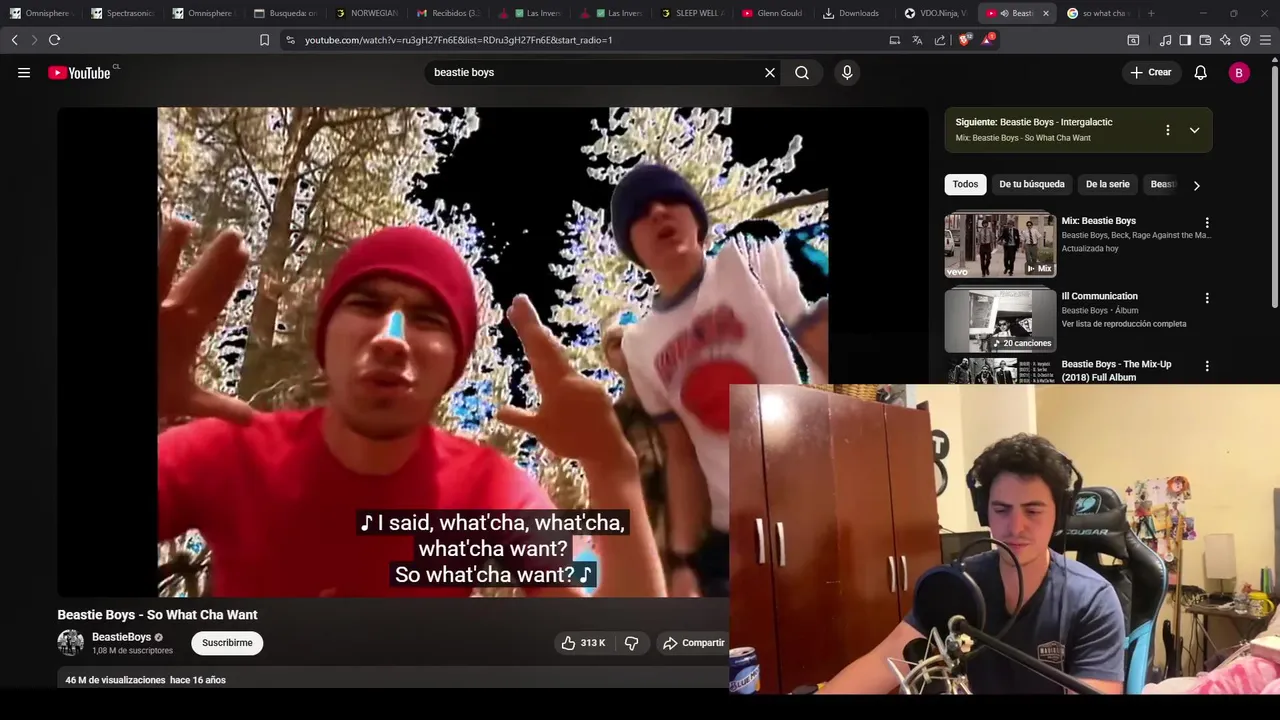
Task: Open the translate page icon
Action: (x=917, y=40)
